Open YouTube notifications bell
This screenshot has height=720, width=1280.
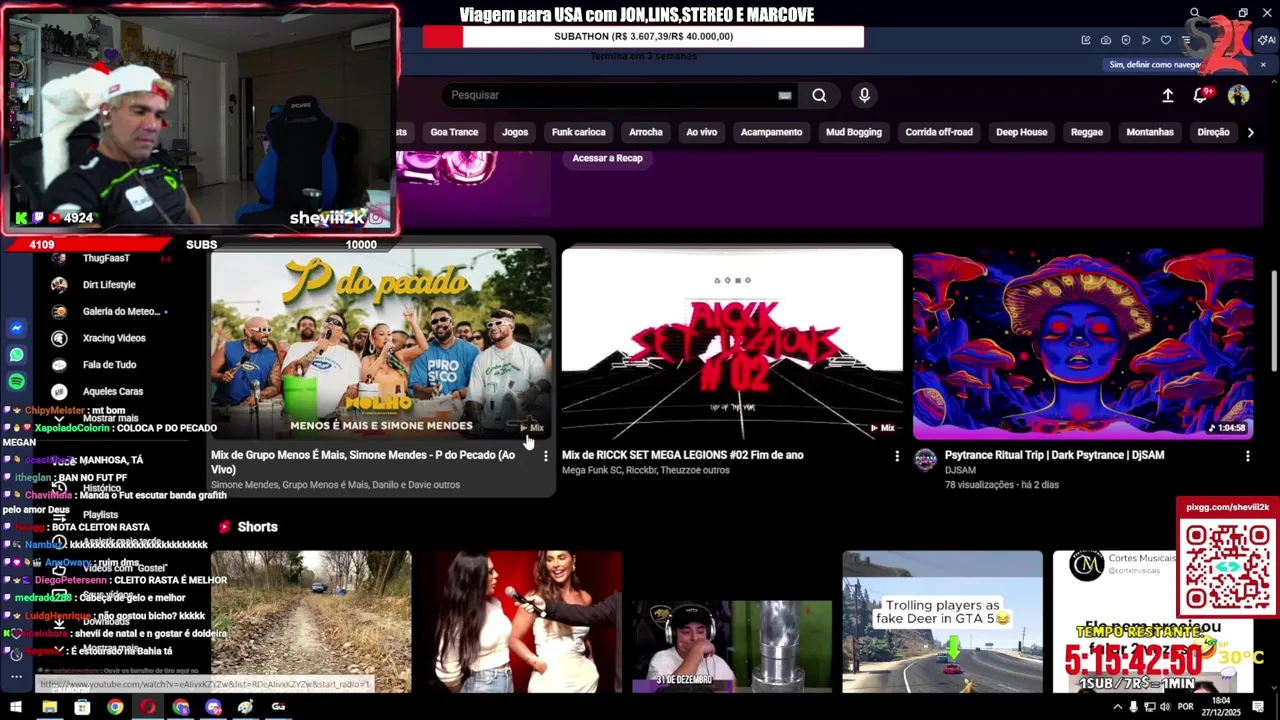(1201, 95)
